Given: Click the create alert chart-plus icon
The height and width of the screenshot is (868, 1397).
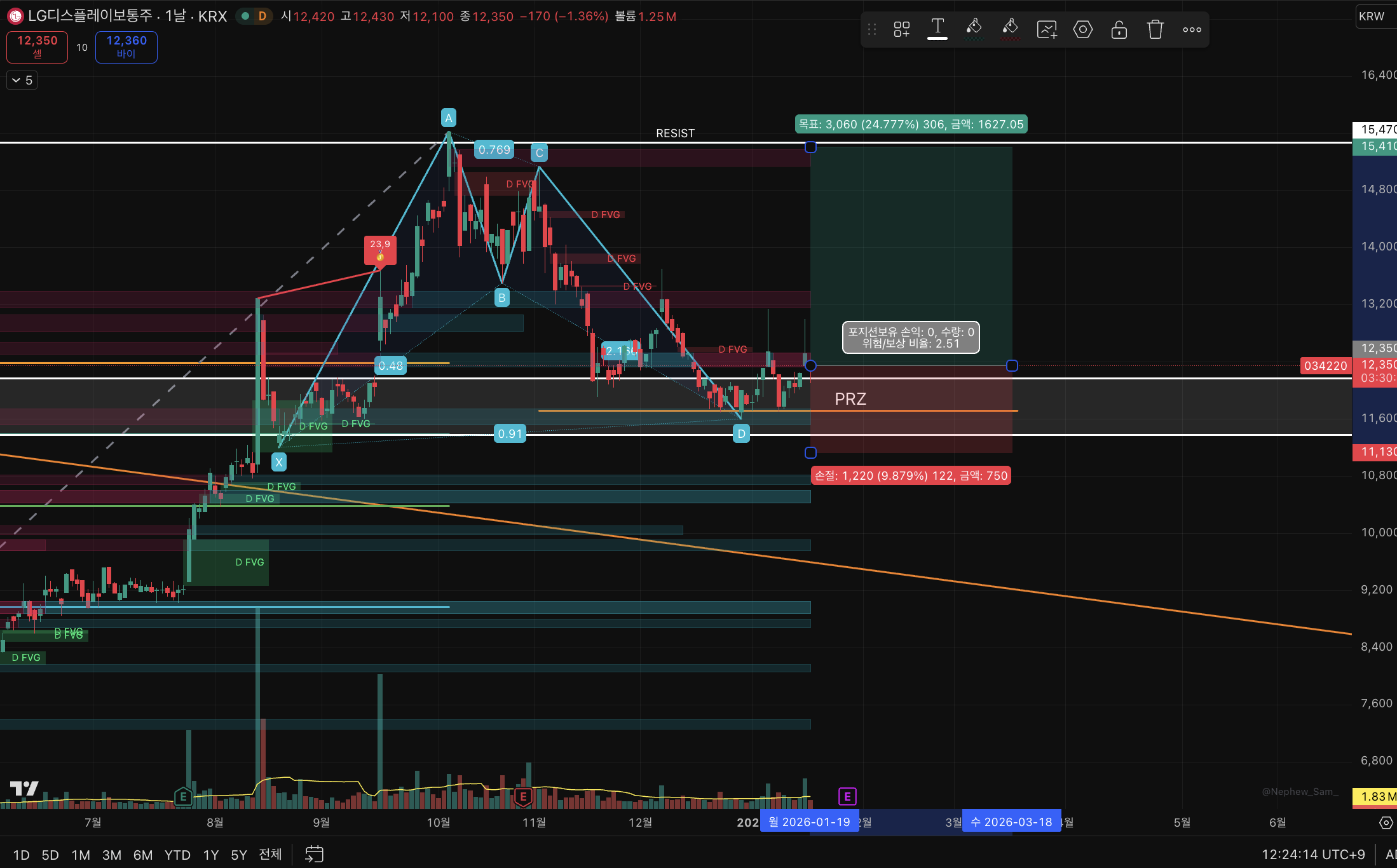Looking at the screenshot, I should click(x=1047, y=29).
